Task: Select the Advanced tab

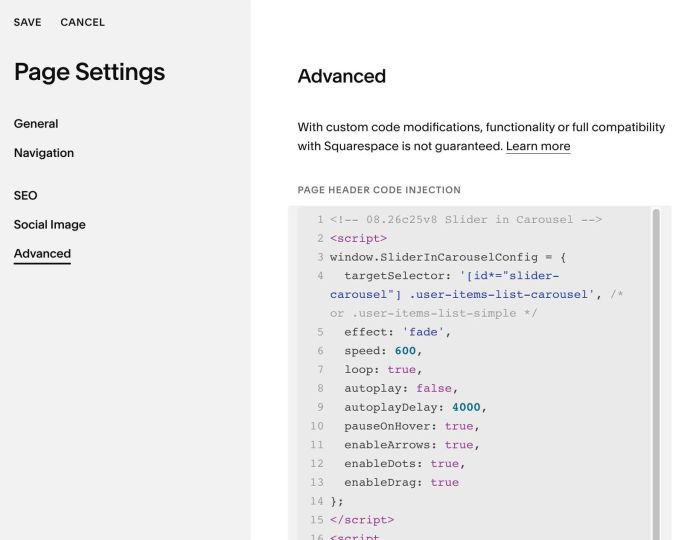Action: pyautogui.click(x=42, y=253)
